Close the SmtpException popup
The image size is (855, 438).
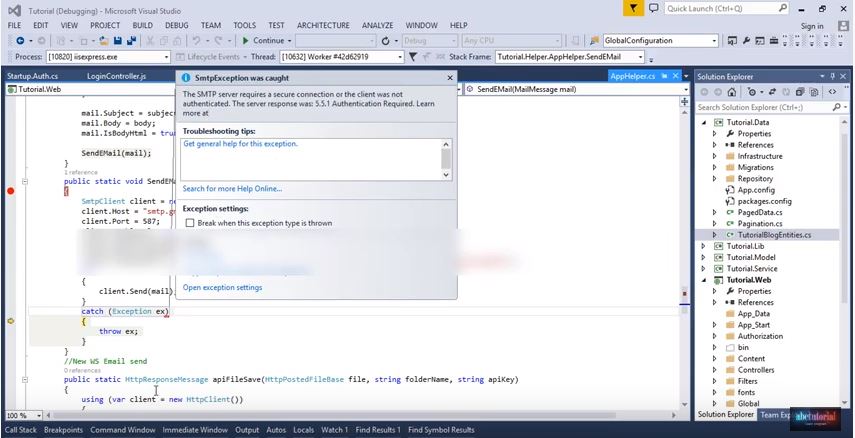pyautogui.click(x=450, y=78)
